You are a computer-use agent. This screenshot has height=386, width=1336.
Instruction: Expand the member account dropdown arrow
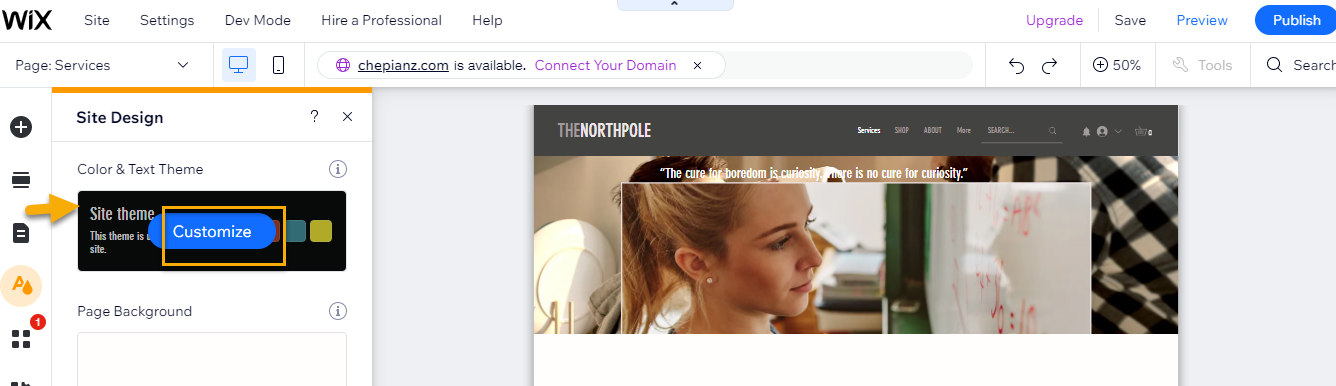click(1118, 131)
